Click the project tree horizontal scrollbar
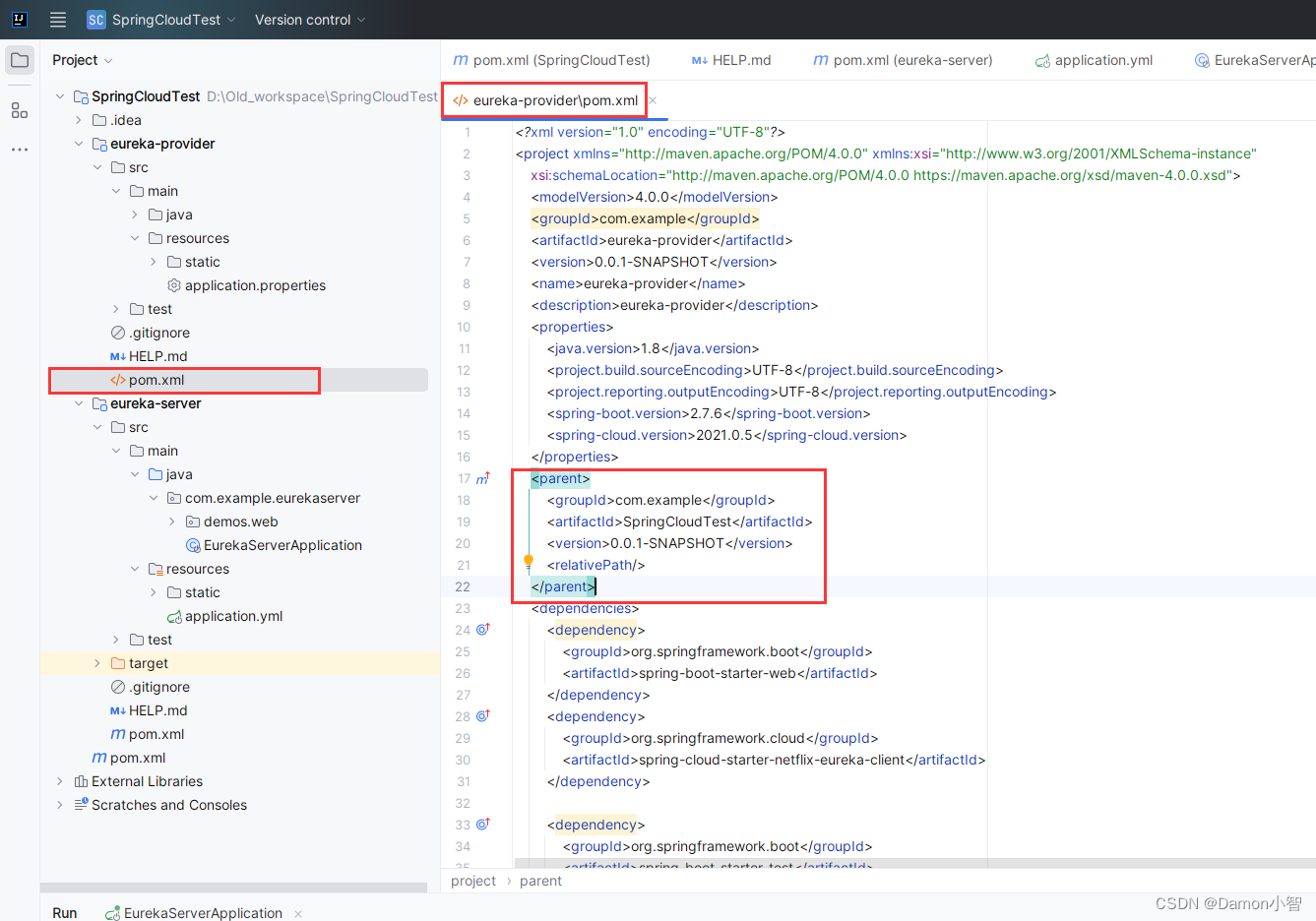 point(234,888)
